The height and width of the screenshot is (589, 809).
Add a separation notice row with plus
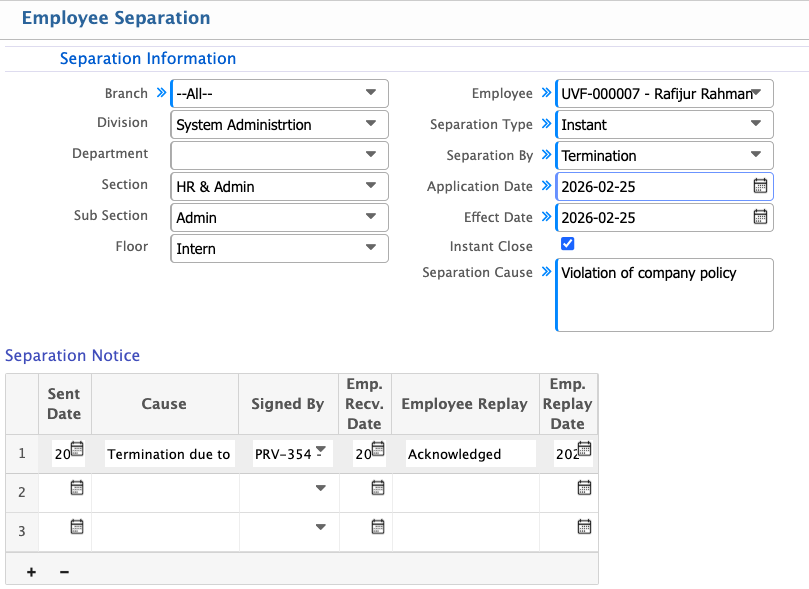pos(31,572)
